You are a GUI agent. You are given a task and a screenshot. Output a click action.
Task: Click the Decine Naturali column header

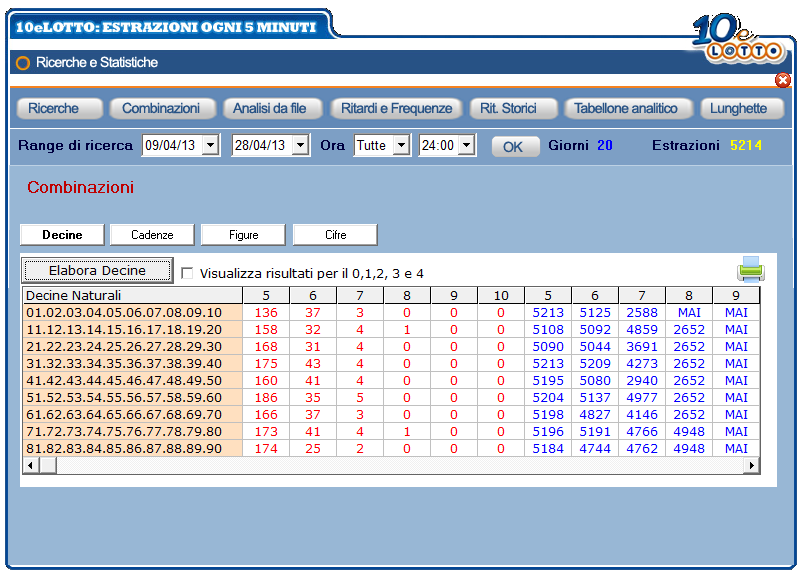tap(133, 296)
